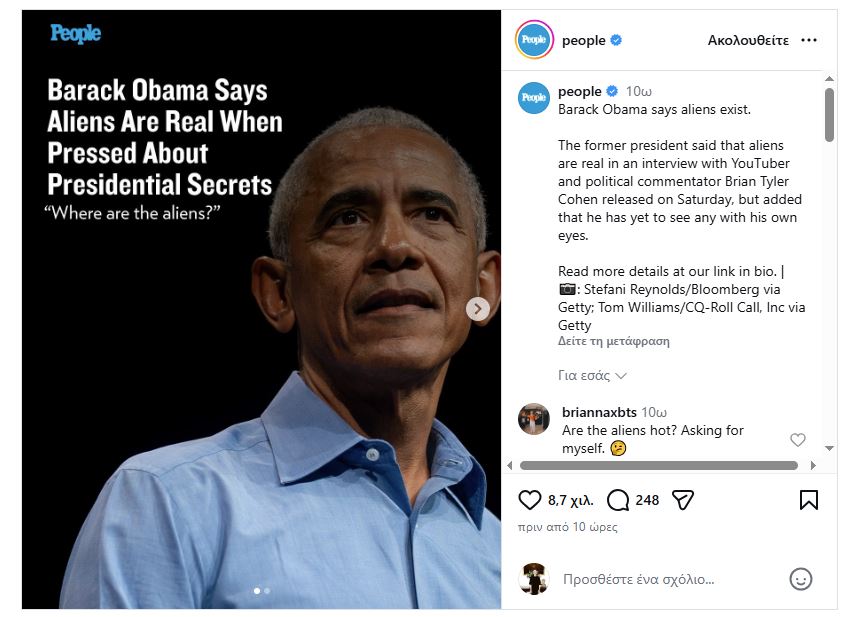The image size is (856, 617).
Task: Share the post with the paper plane icon
Action: click(x=683, y=500)
